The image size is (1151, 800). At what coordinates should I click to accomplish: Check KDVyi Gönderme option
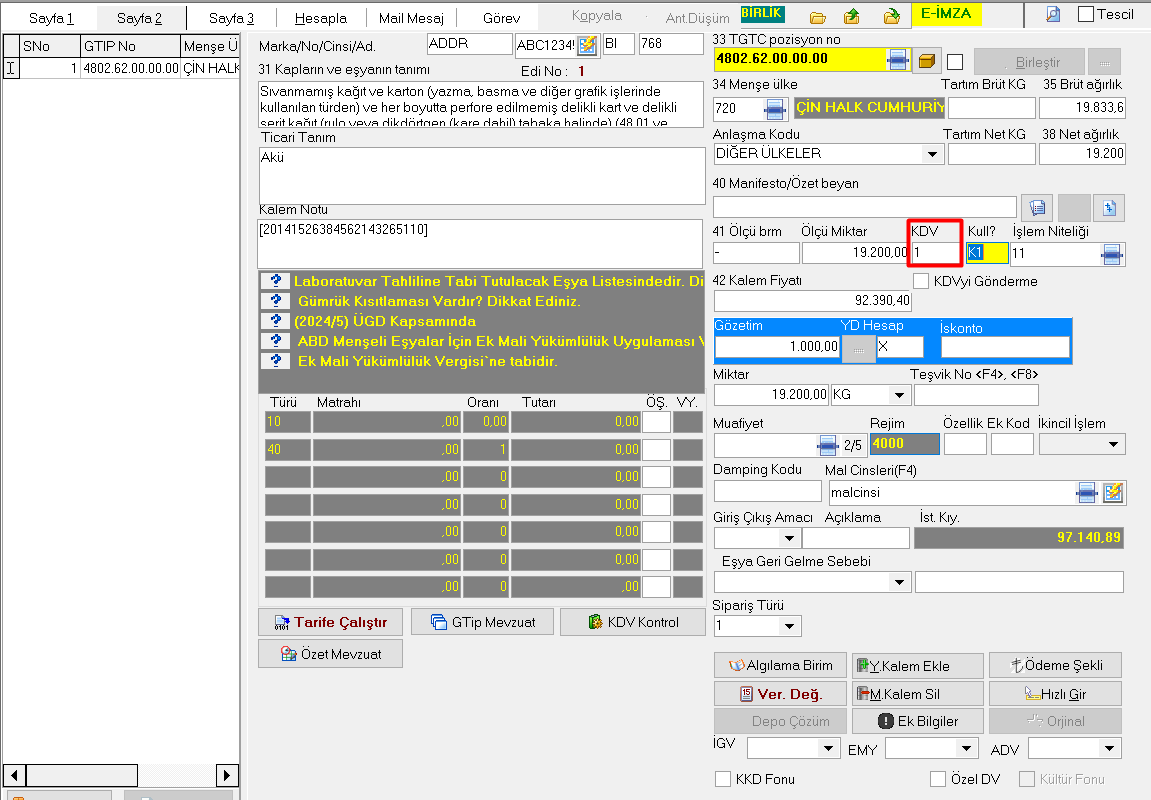pos(921,280)
